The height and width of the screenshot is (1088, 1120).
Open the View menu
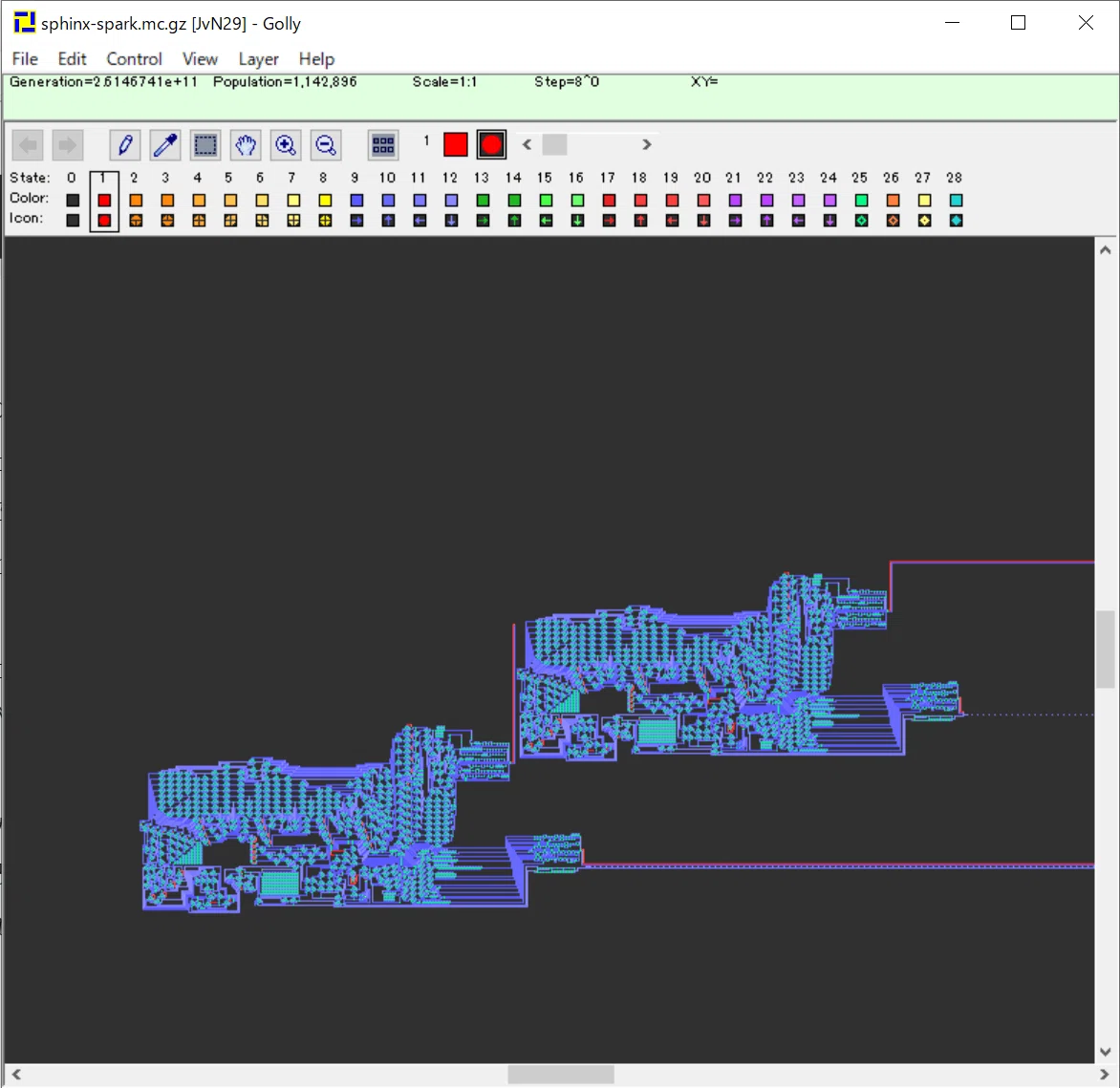tap(200, 58)
